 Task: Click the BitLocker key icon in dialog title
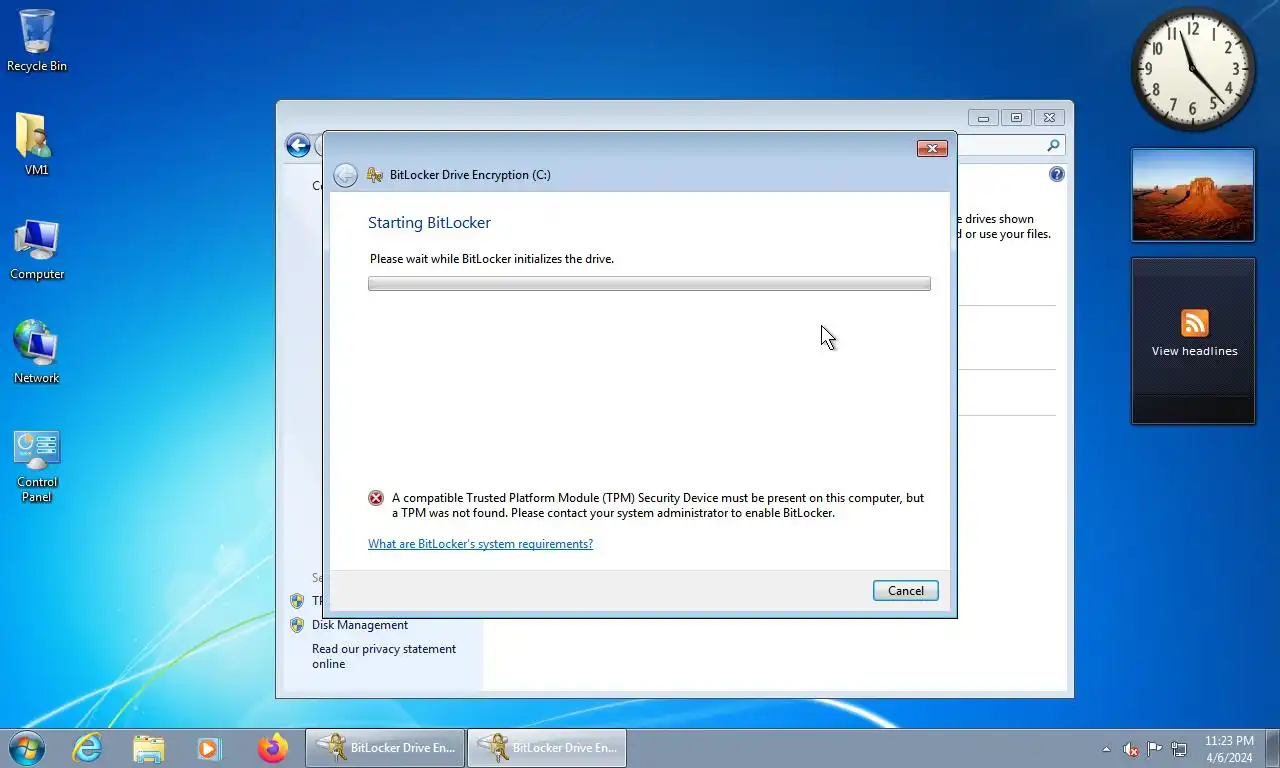point(375,175)
